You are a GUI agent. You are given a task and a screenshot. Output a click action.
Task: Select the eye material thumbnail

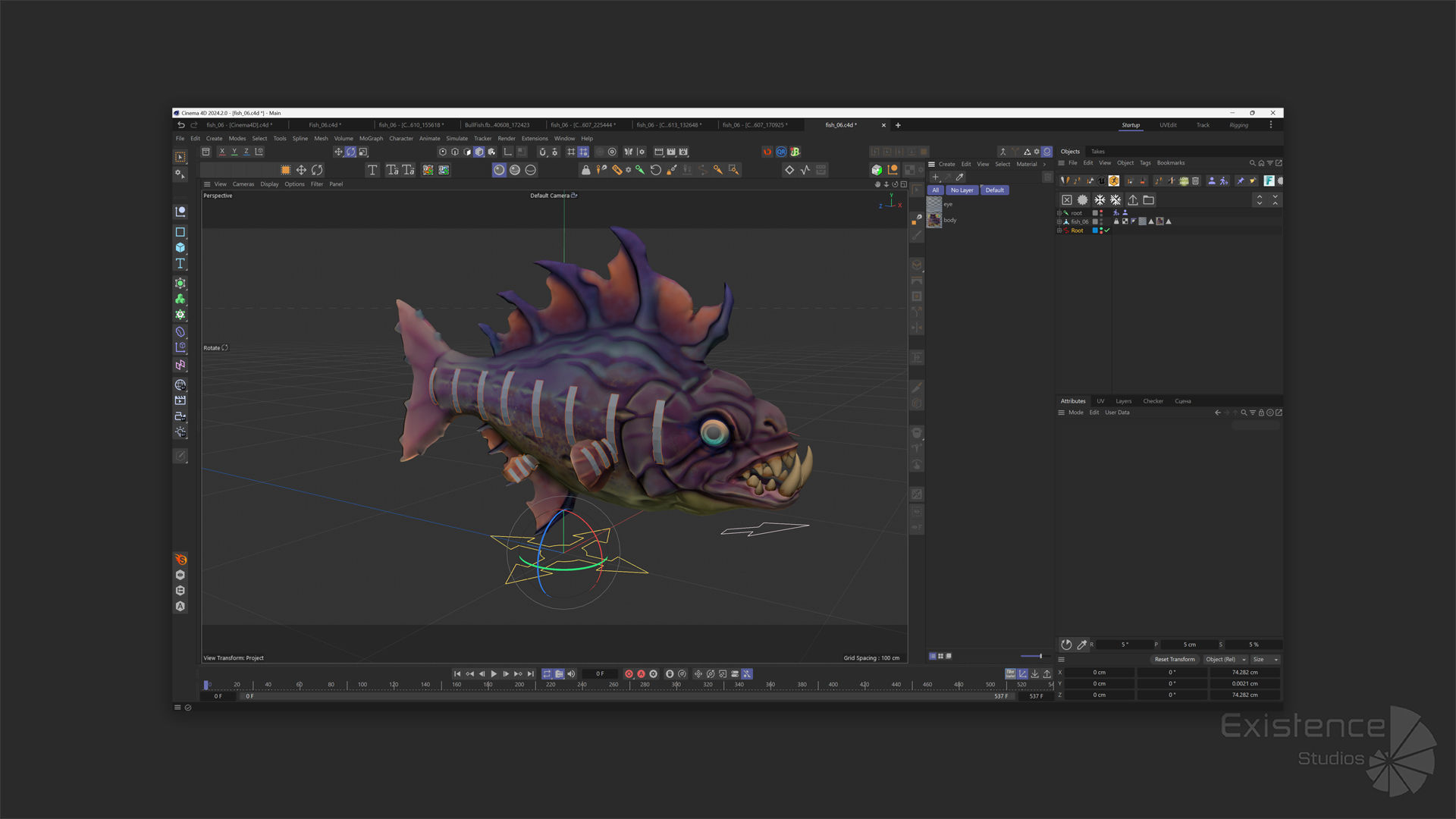pyautogui.click(x=934, y=204)
